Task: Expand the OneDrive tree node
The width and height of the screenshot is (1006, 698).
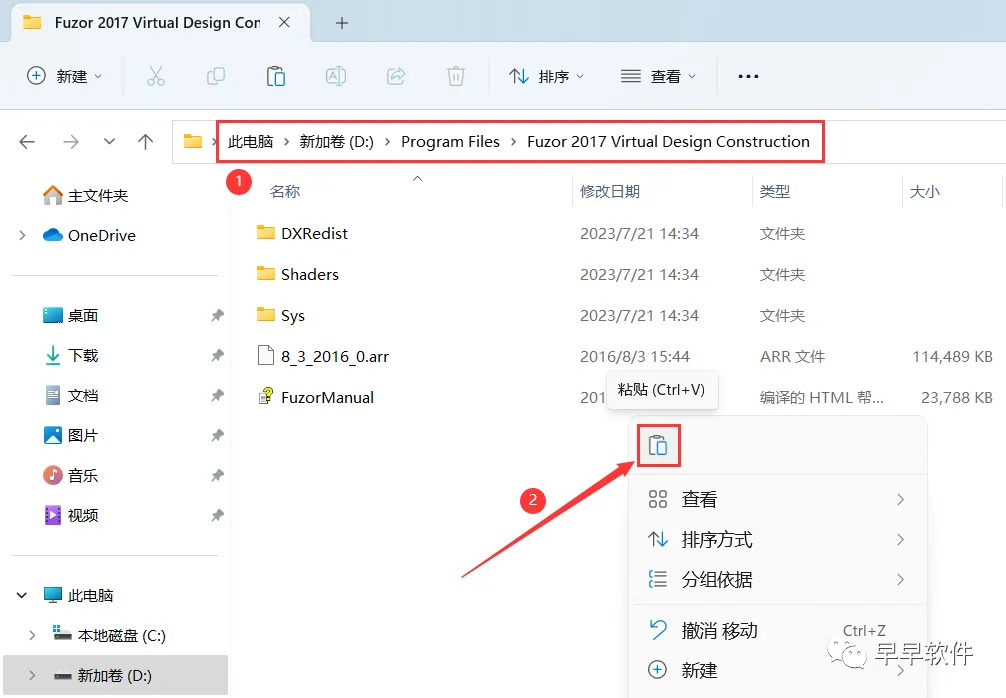Action: (x=22, y=235)
